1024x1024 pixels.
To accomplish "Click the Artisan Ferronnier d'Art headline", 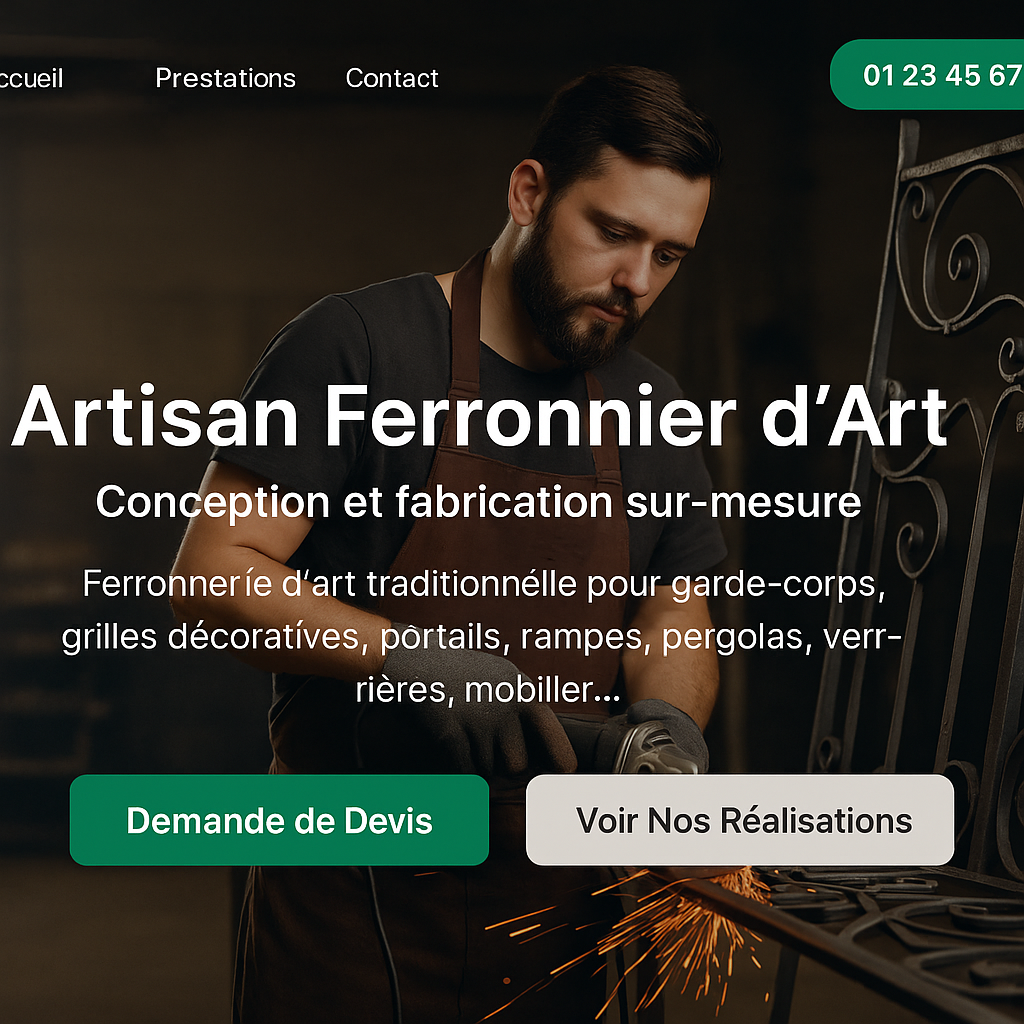I will pos(480,416).
